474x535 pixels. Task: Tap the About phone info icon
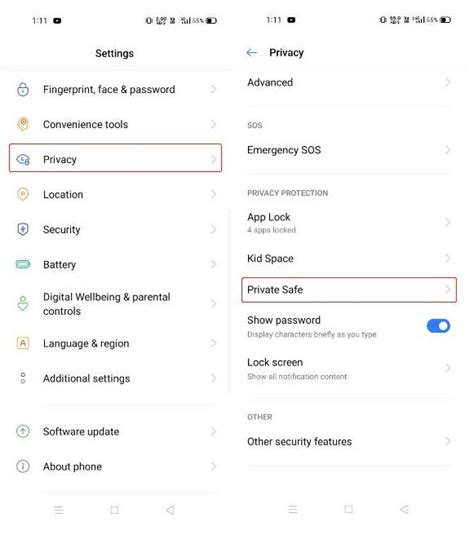tap(23, 466)
